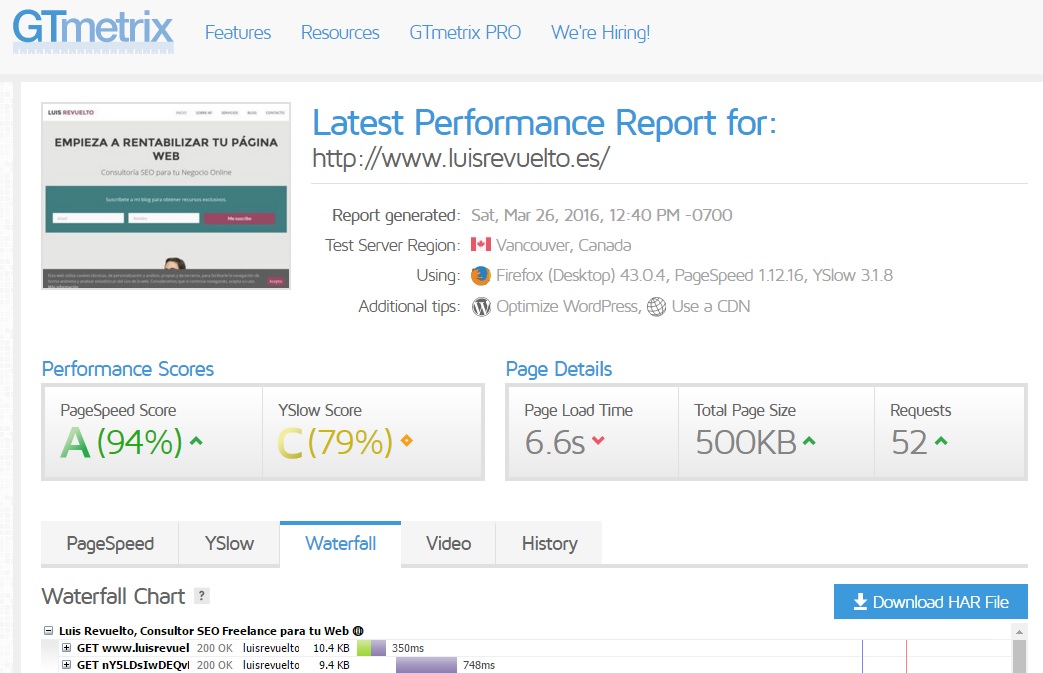Click the YSlow Score orange diamond indicator
The image size is (1043, 673).
coord(406,440)
